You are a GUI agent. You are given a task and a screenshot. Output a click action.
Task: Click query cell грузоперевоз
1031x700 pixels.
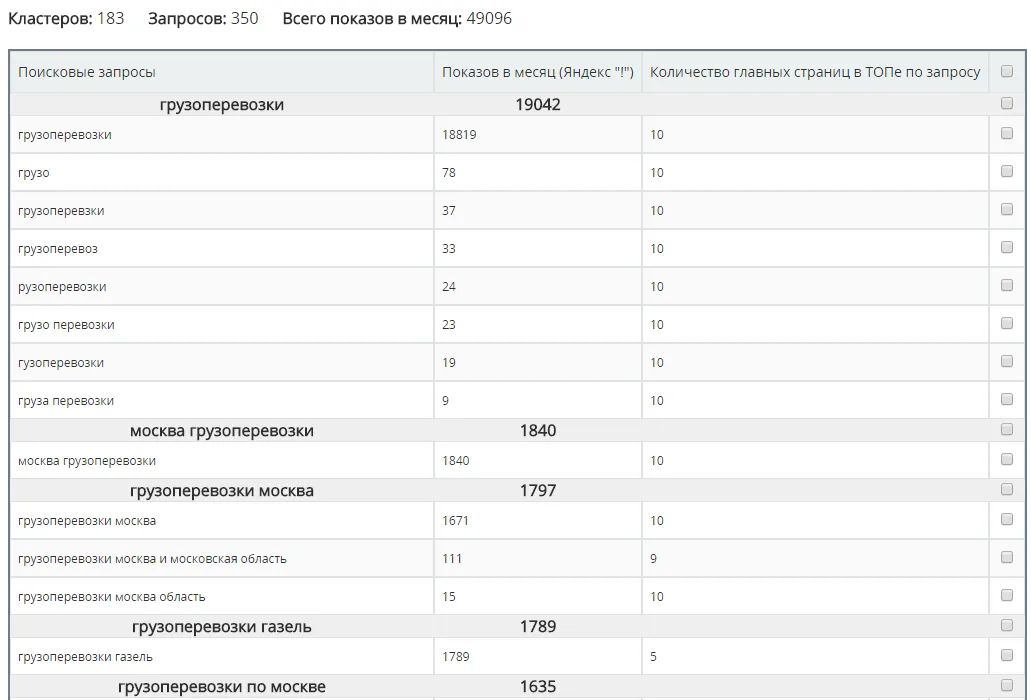(x=58, y=249)
